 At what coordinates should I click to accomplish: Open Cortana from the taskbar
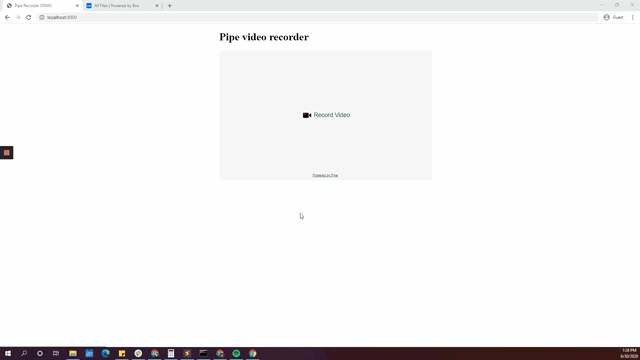40,353
